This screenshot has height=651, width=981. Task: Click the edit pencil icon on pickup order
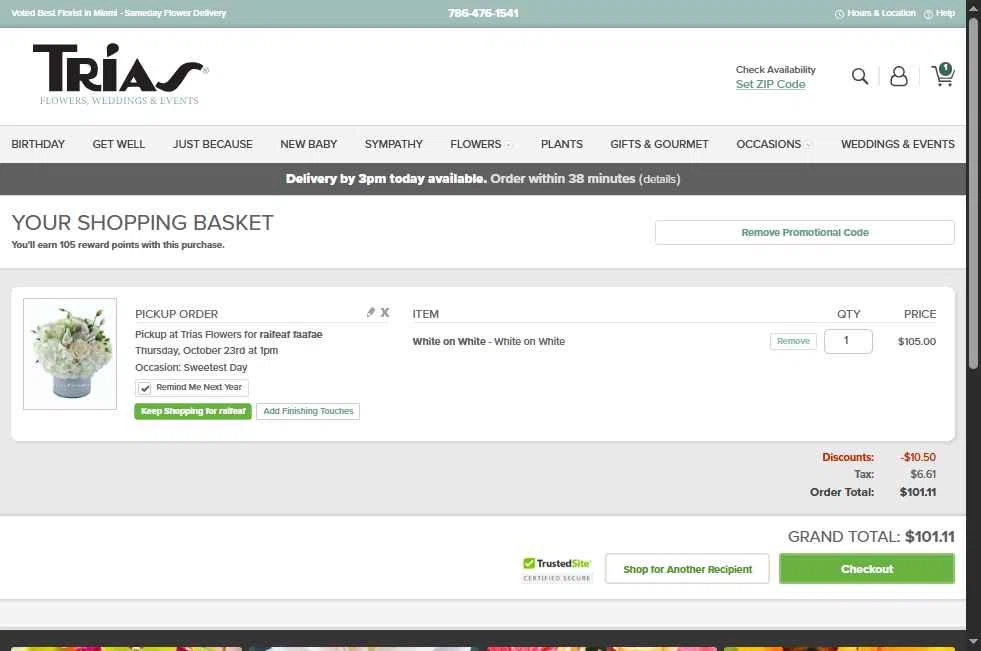(x=370, y=312)
